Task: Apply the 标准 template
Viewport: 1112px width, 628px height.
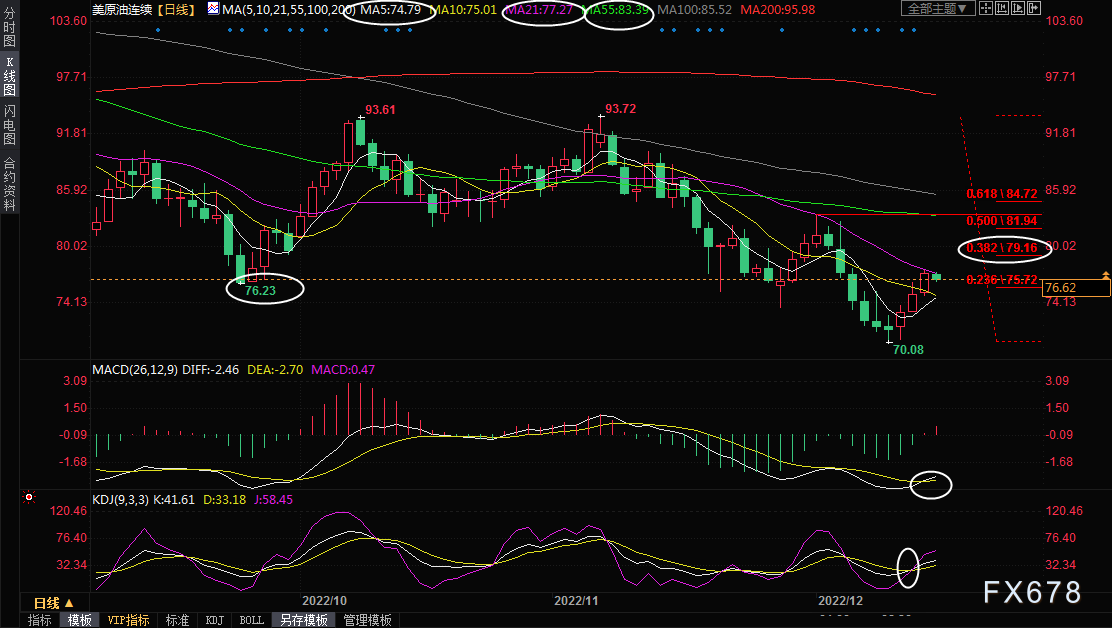Action: pos(177,620)
